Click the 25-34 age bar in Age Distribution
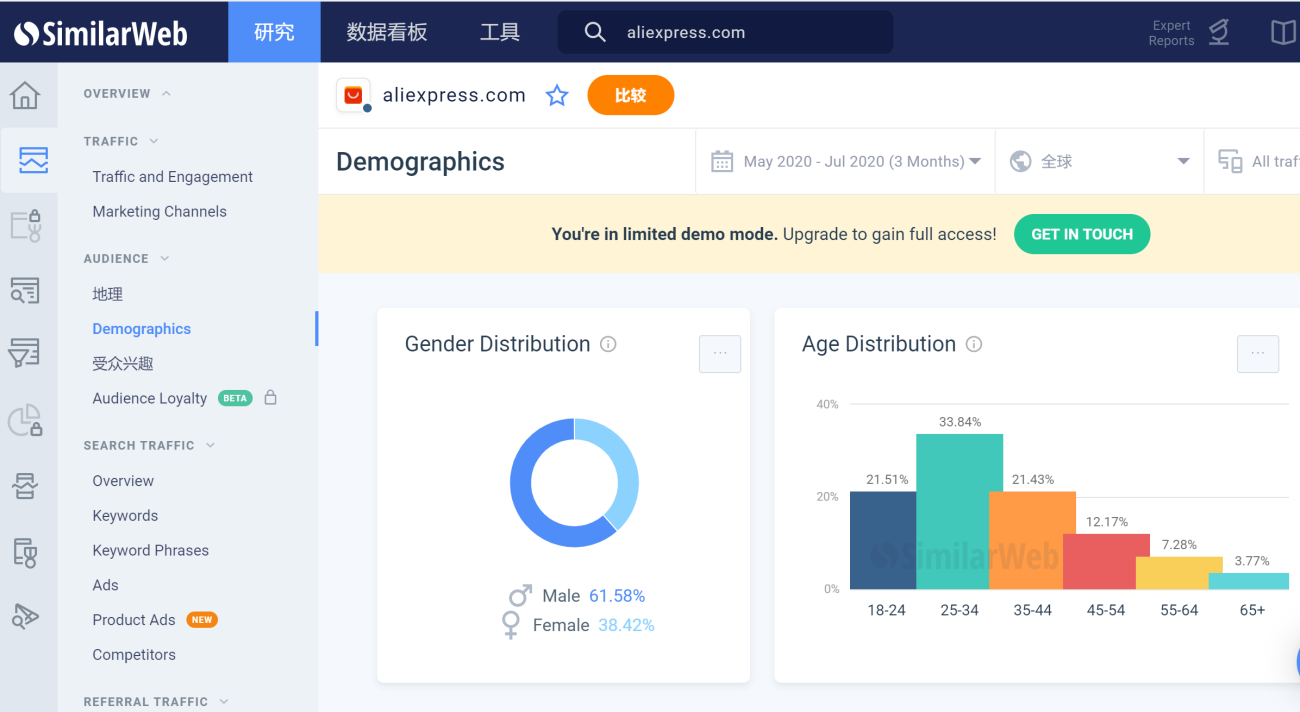The height and width of the screenshot is (712, 1300). click(x=960, y=510)
